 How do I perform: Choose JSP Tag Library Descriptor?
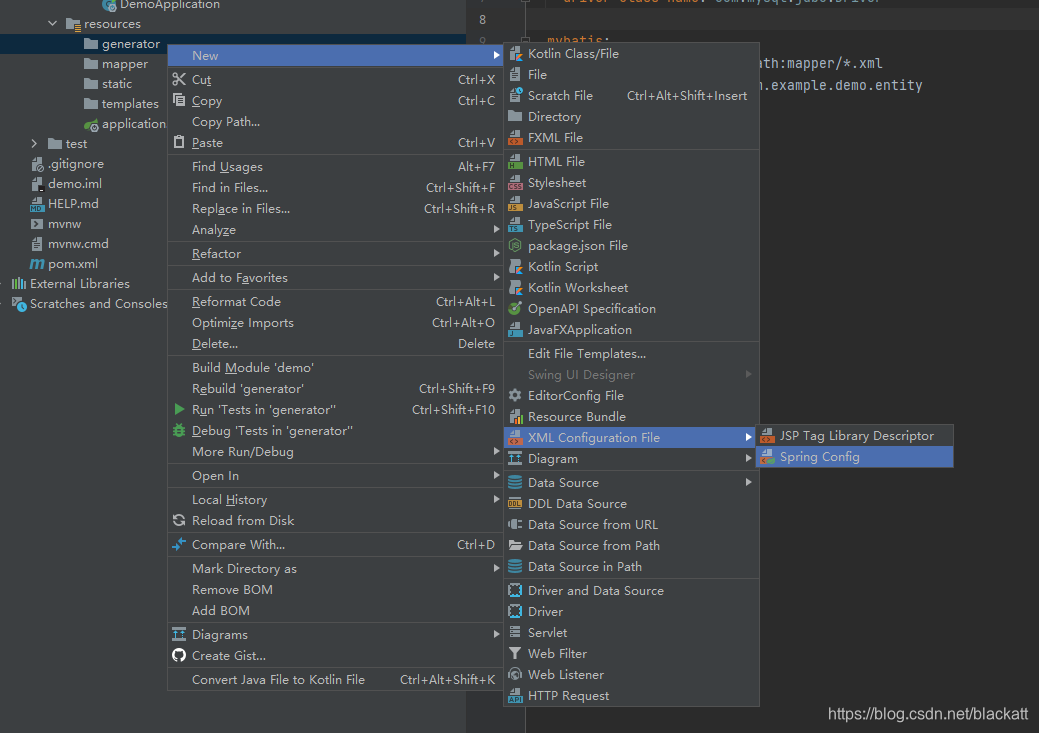(x=855, y=435)
